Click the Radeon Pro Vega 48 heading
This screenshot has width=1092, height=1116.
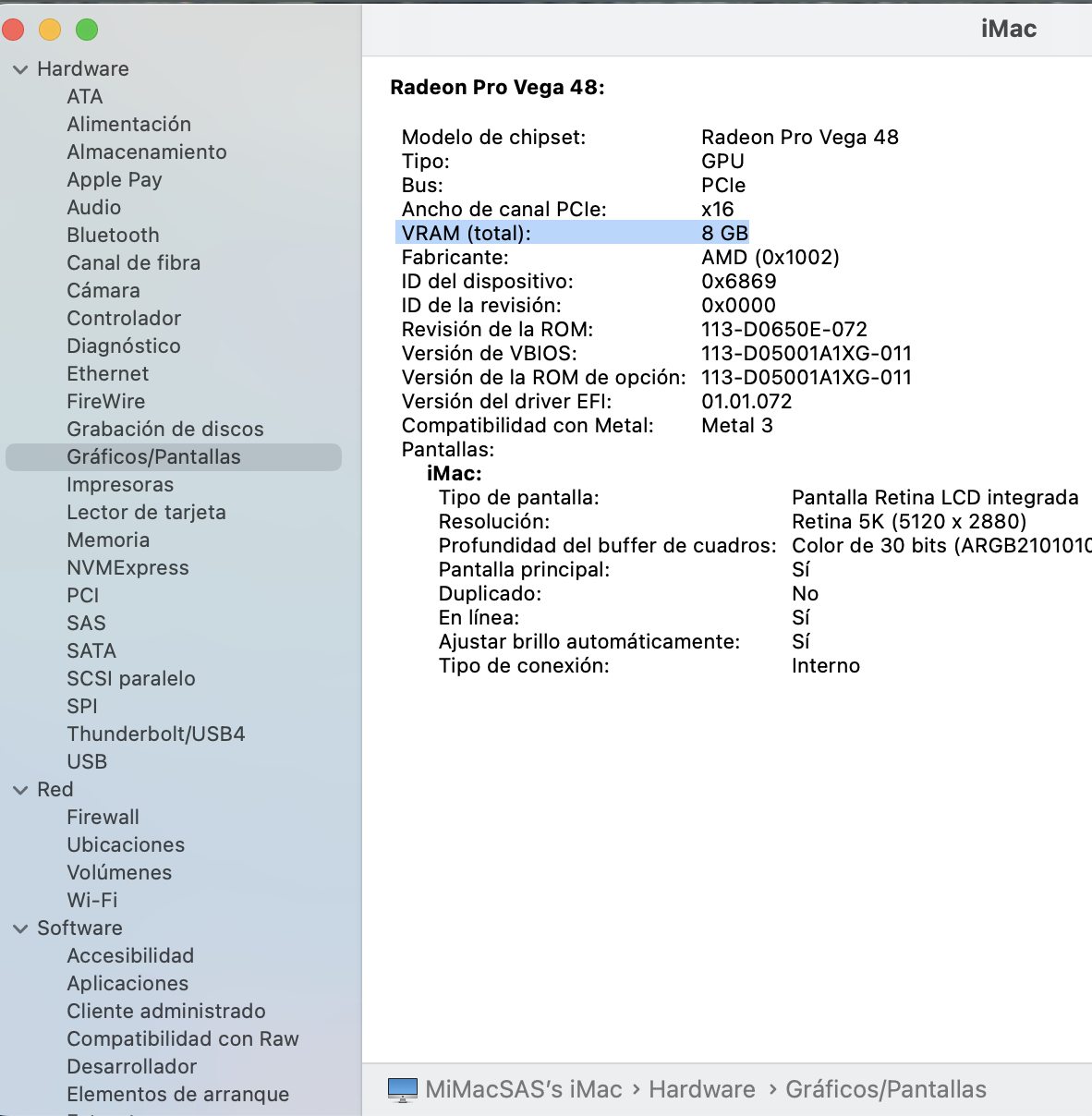[x=497, y=87]
